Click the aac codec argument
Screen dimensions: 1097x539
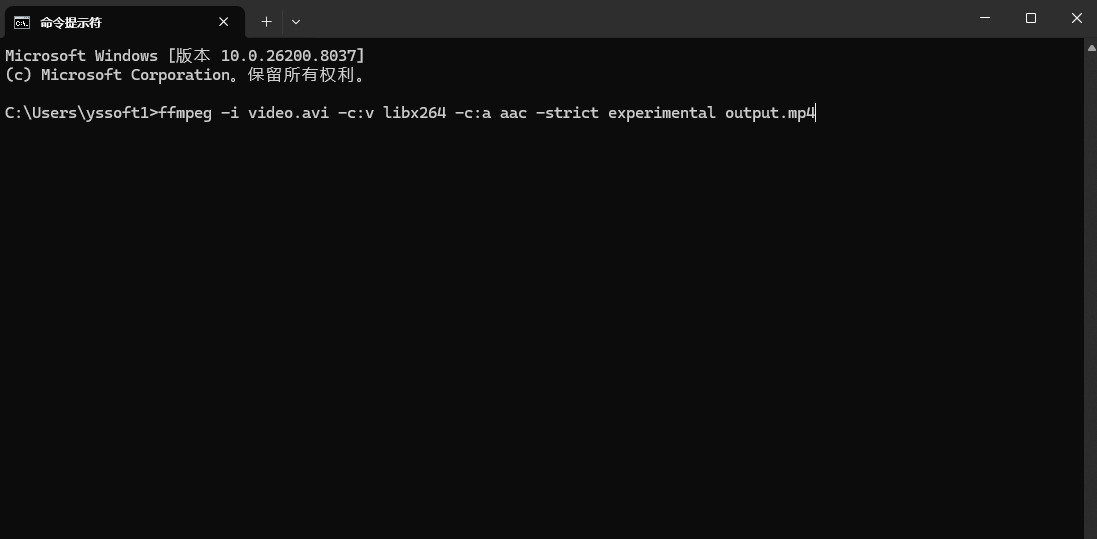pyautogui.click(x=513, y=113)
